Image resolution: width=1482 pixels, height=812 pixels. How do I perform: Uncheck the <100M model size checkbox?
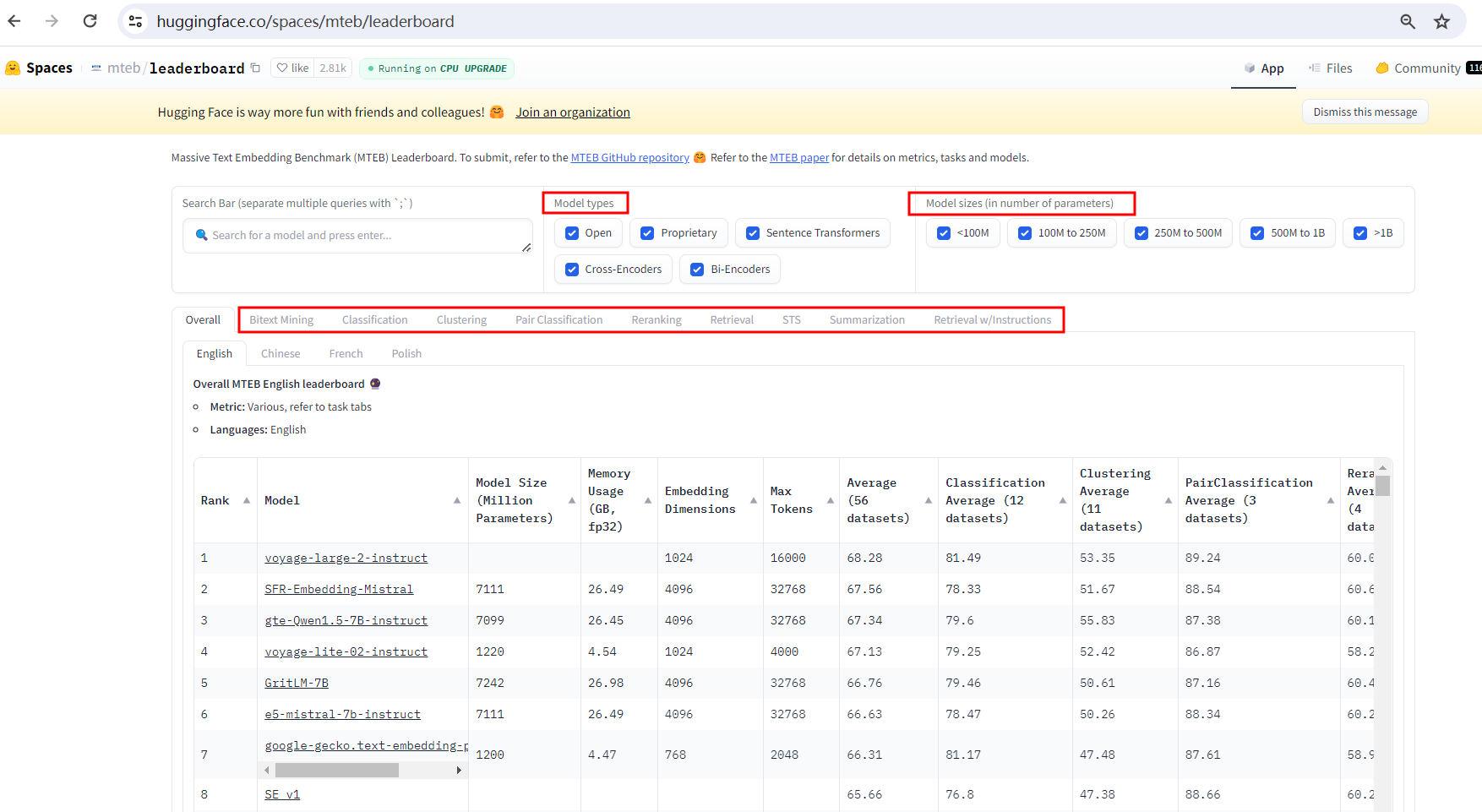944,233
